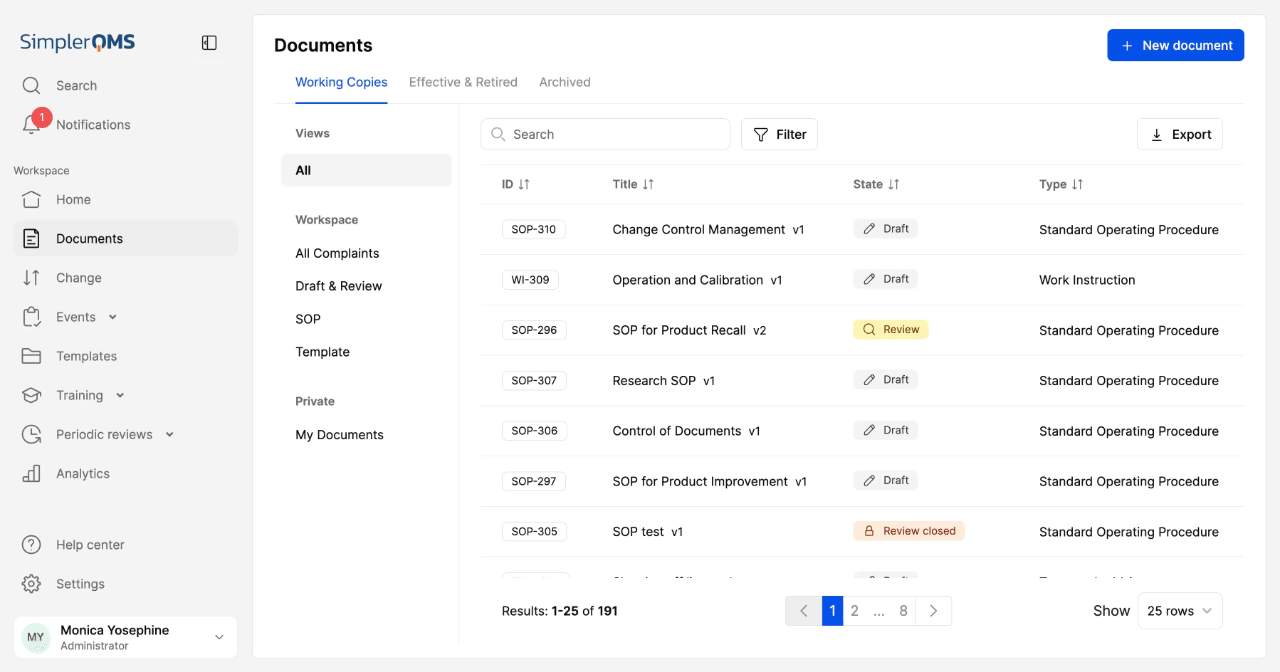Select the All Complaints view
Viewport: 1280px width, 672px height.
pos(337,253)
